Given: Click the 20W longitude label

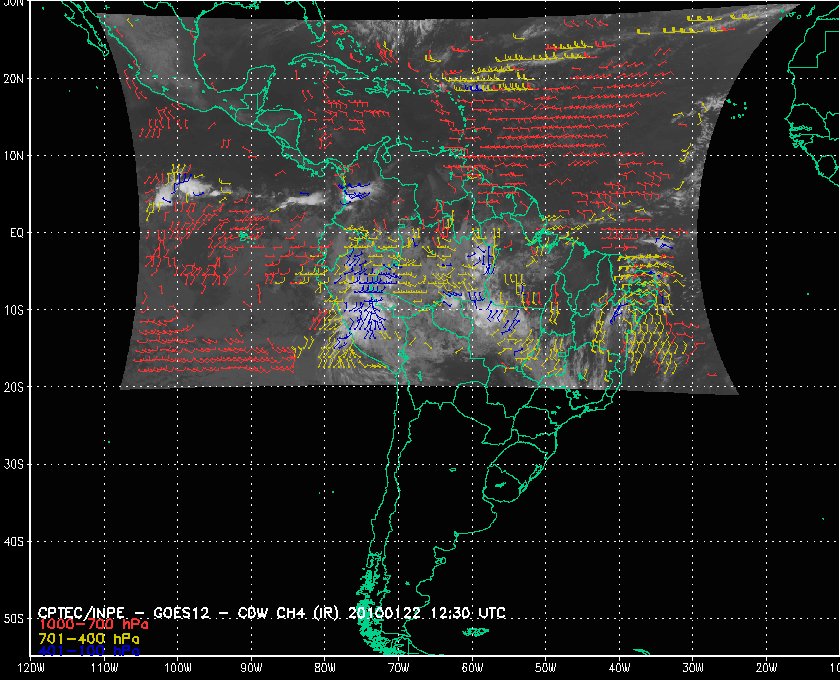Looking at the screenshot, I should coord(767,668).
